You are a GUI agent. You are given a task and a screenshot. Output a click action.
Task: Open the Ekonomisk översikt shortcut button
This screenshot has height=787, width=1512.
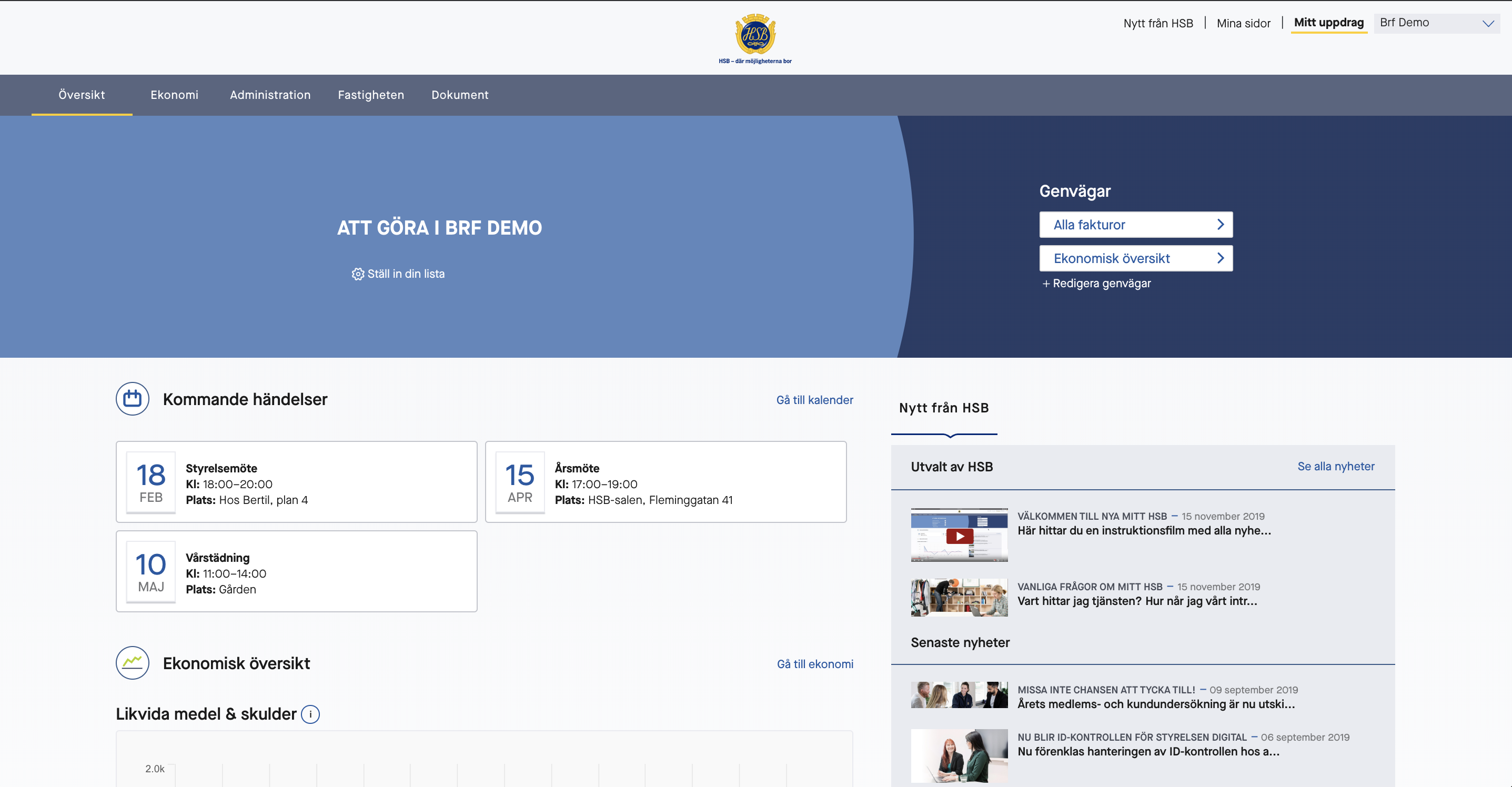(x=1136, y=258)
